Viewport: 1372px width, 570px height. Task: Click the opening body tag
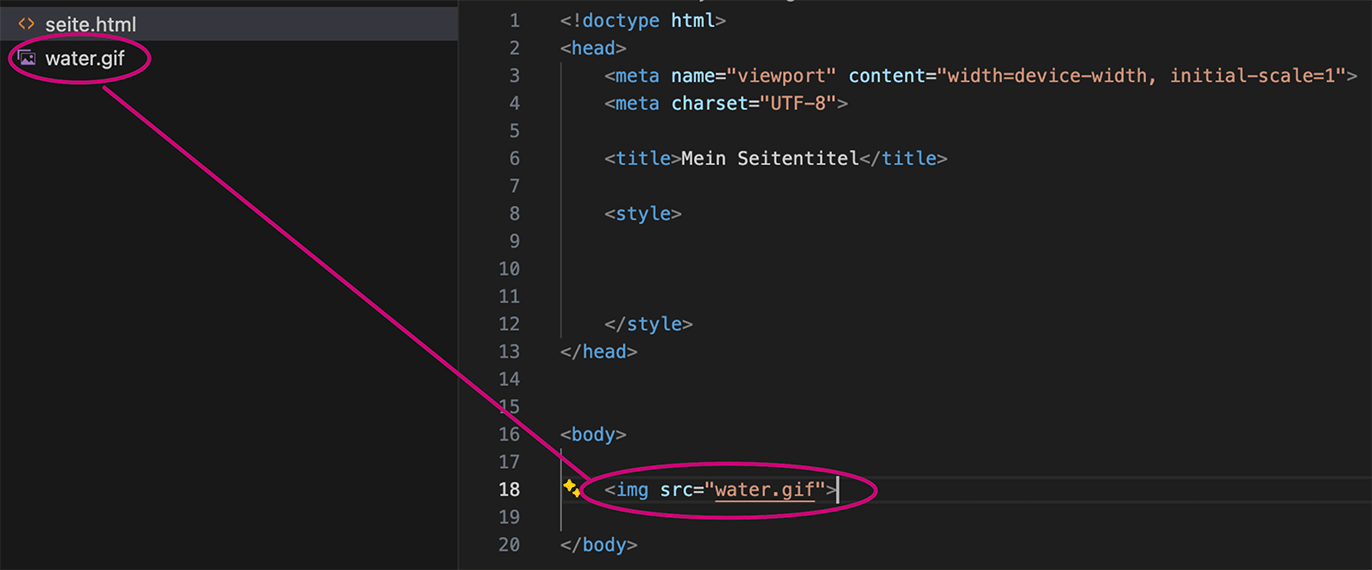(593, 434)
